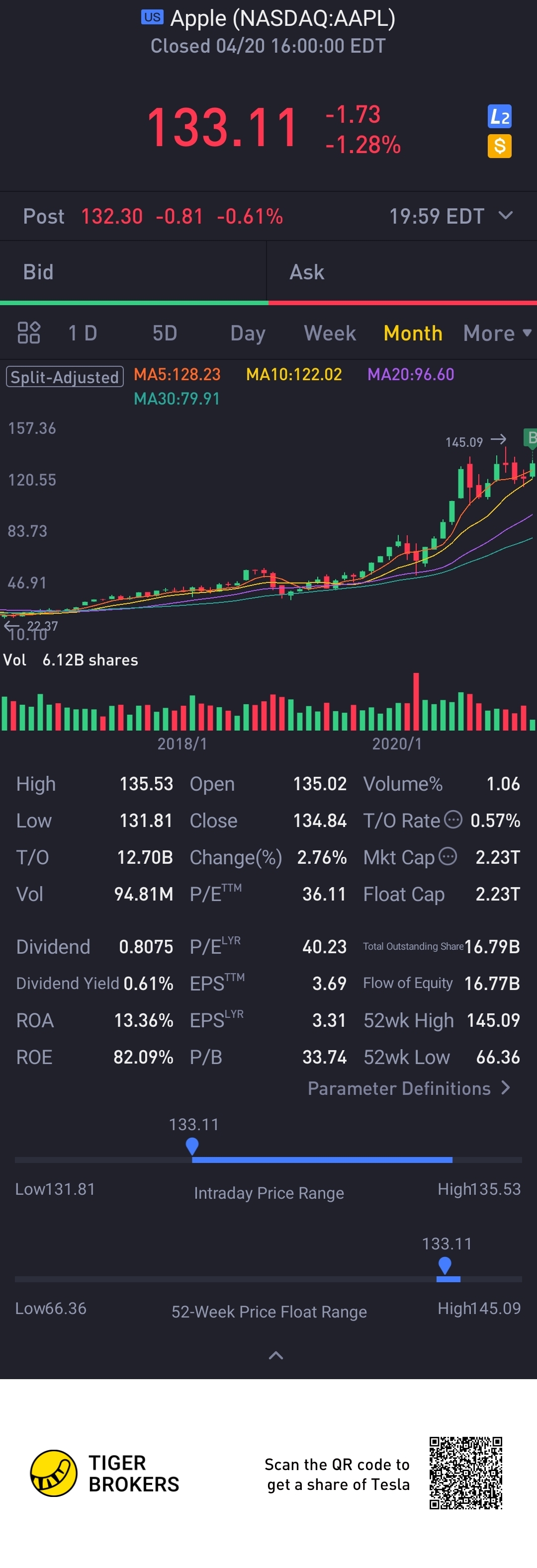
Task: Tap the Ask panel
Action: point(402,272)
